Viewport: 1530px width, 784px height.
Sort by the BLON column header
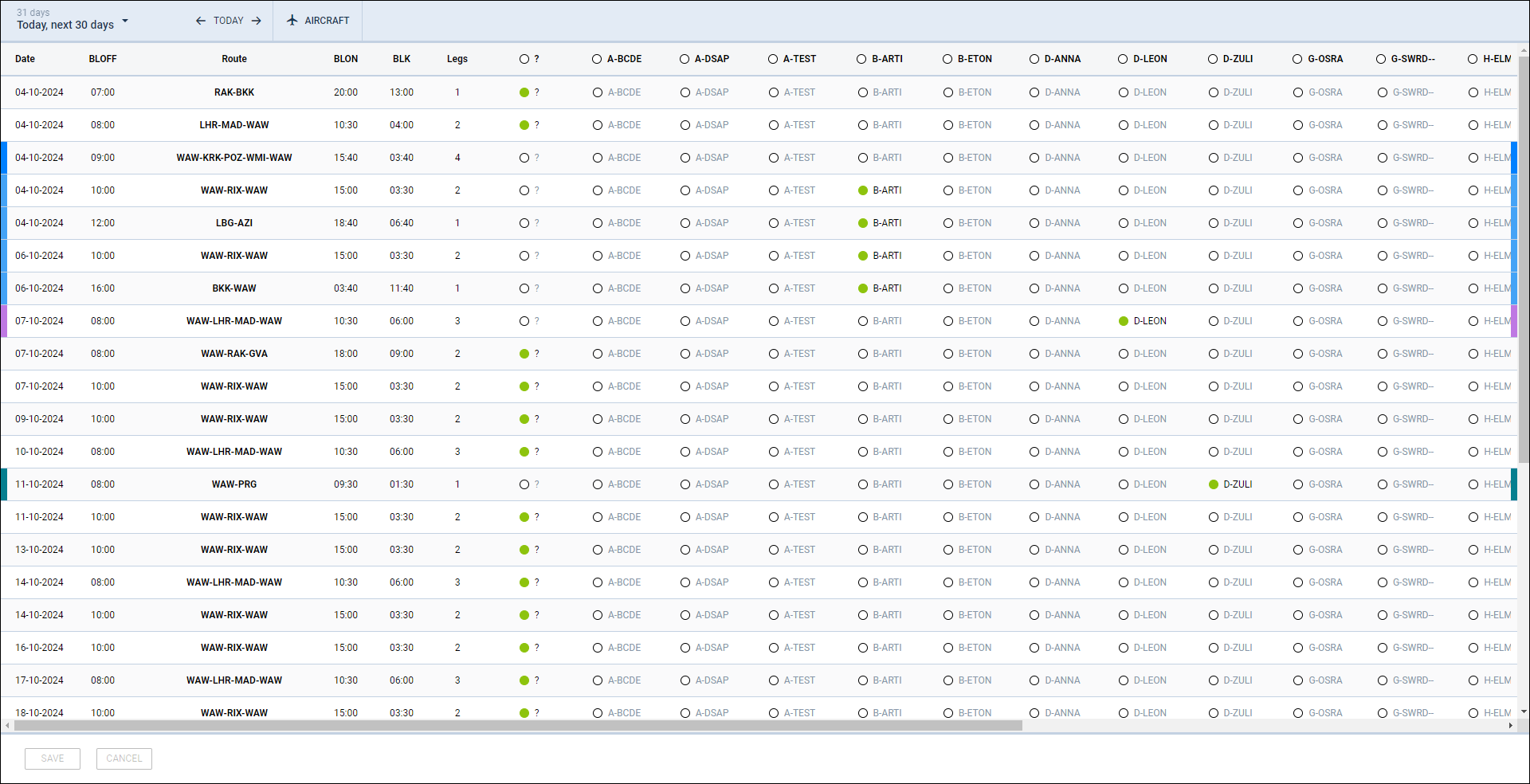(346, 59)
